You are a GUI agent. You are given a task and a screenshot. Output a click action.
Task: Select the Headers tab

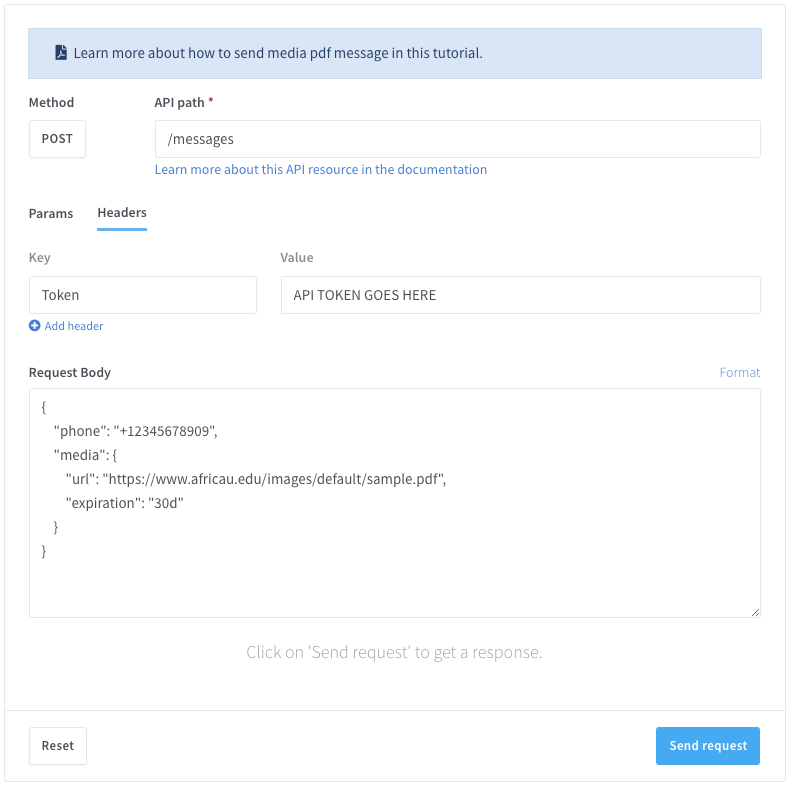(x=122, y=213)
